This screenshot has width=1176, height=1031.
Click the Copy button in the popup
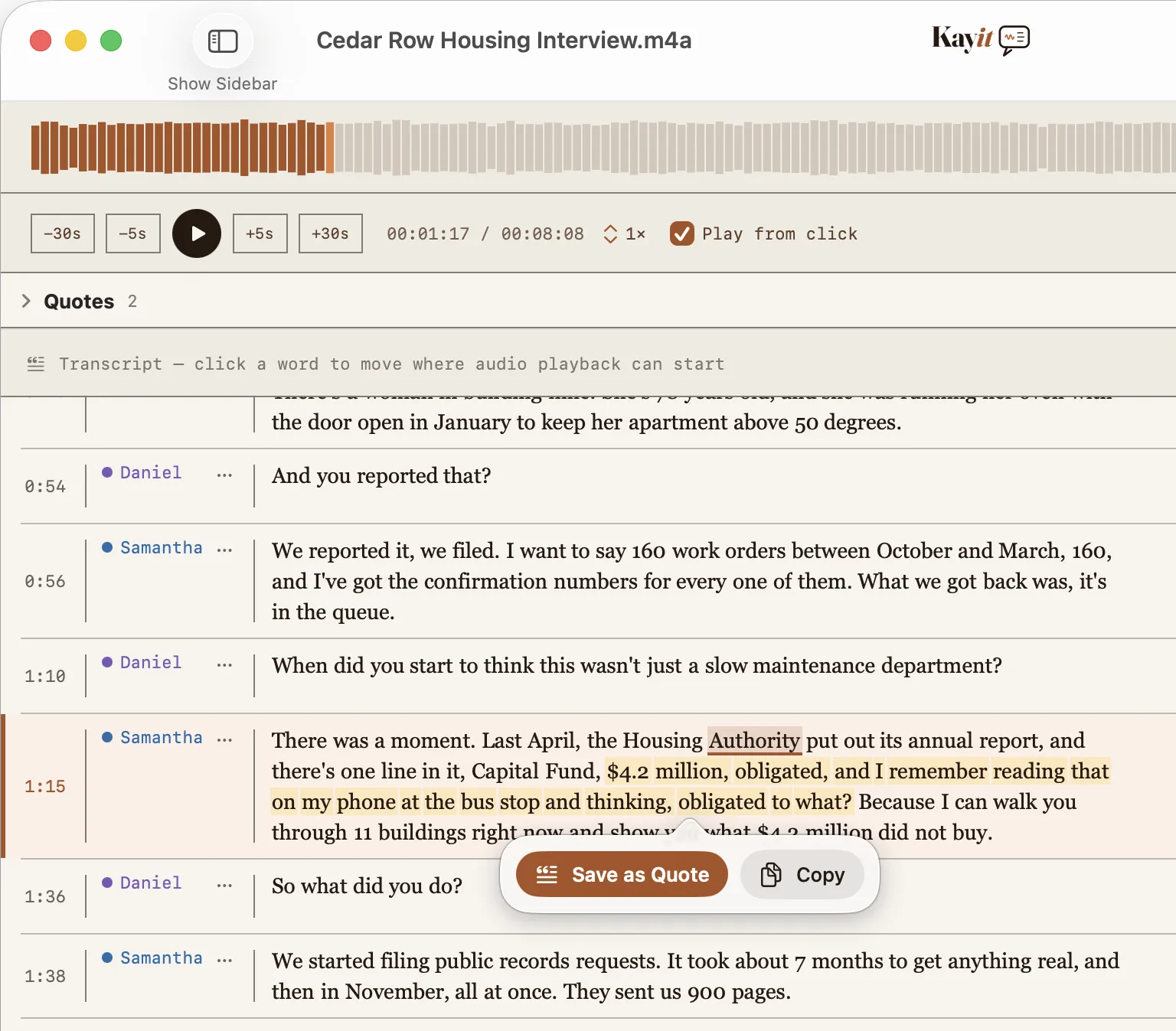[802, 874]
